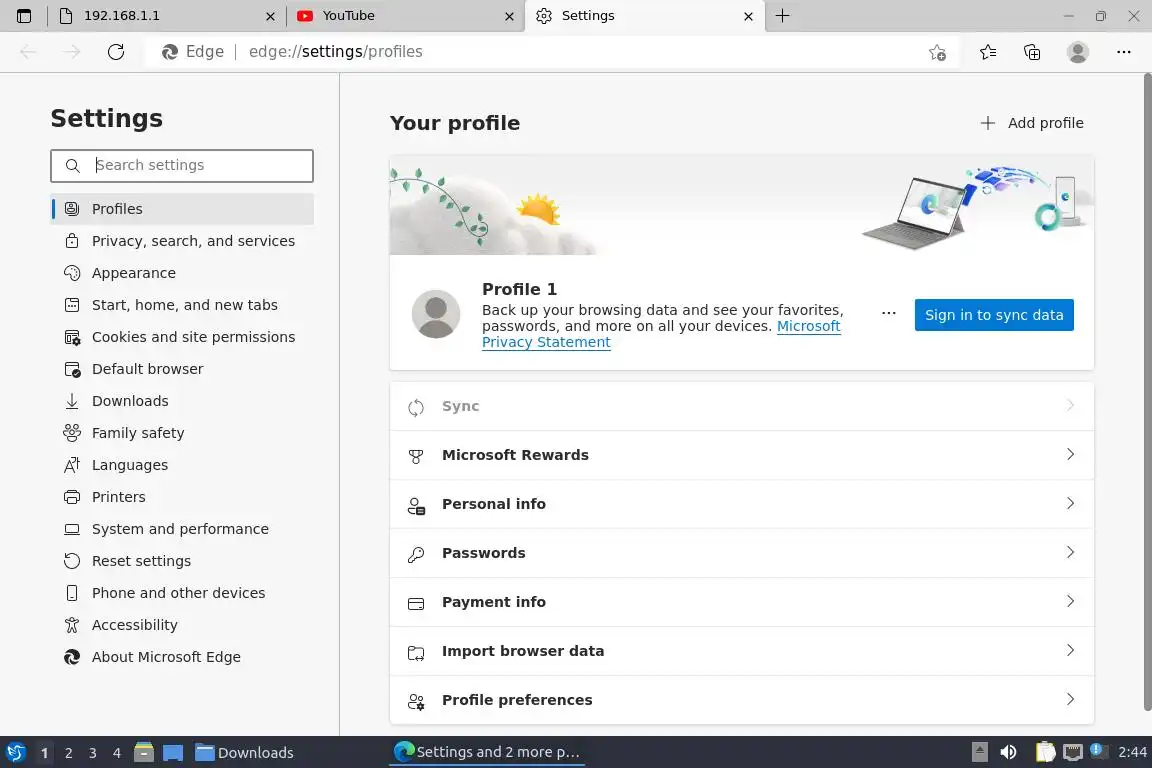
Task: Click the browser Back arrow
Action: pos(28,51)
